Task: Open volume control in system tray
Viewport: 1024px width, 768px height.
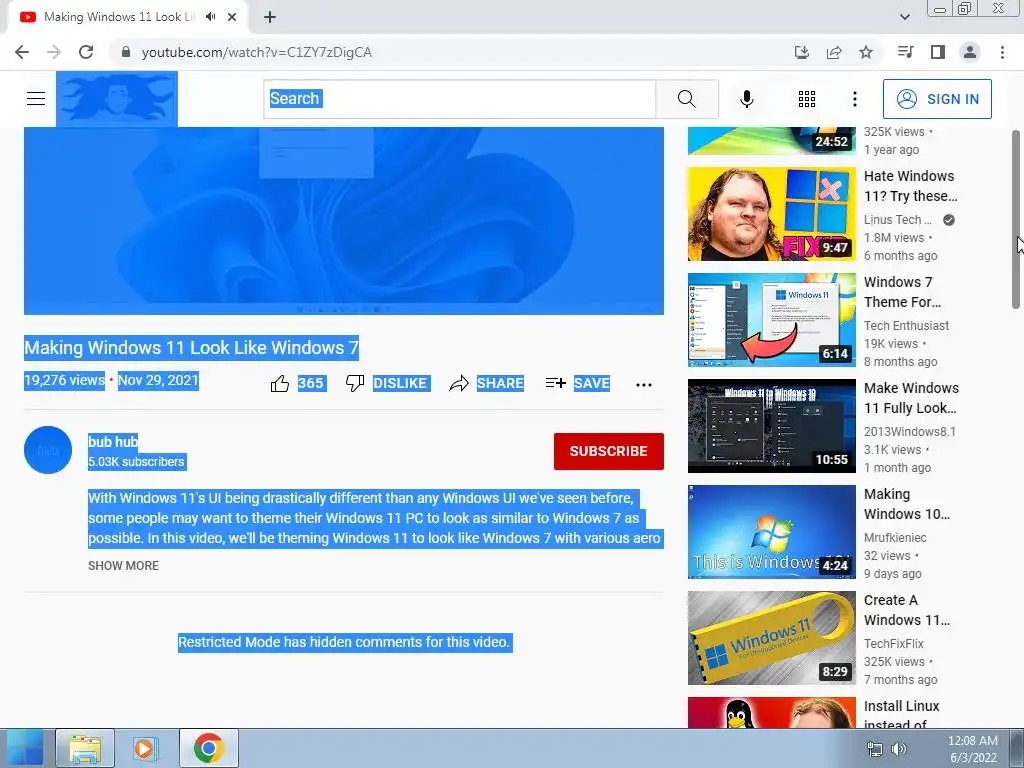Action: point(899,749)
